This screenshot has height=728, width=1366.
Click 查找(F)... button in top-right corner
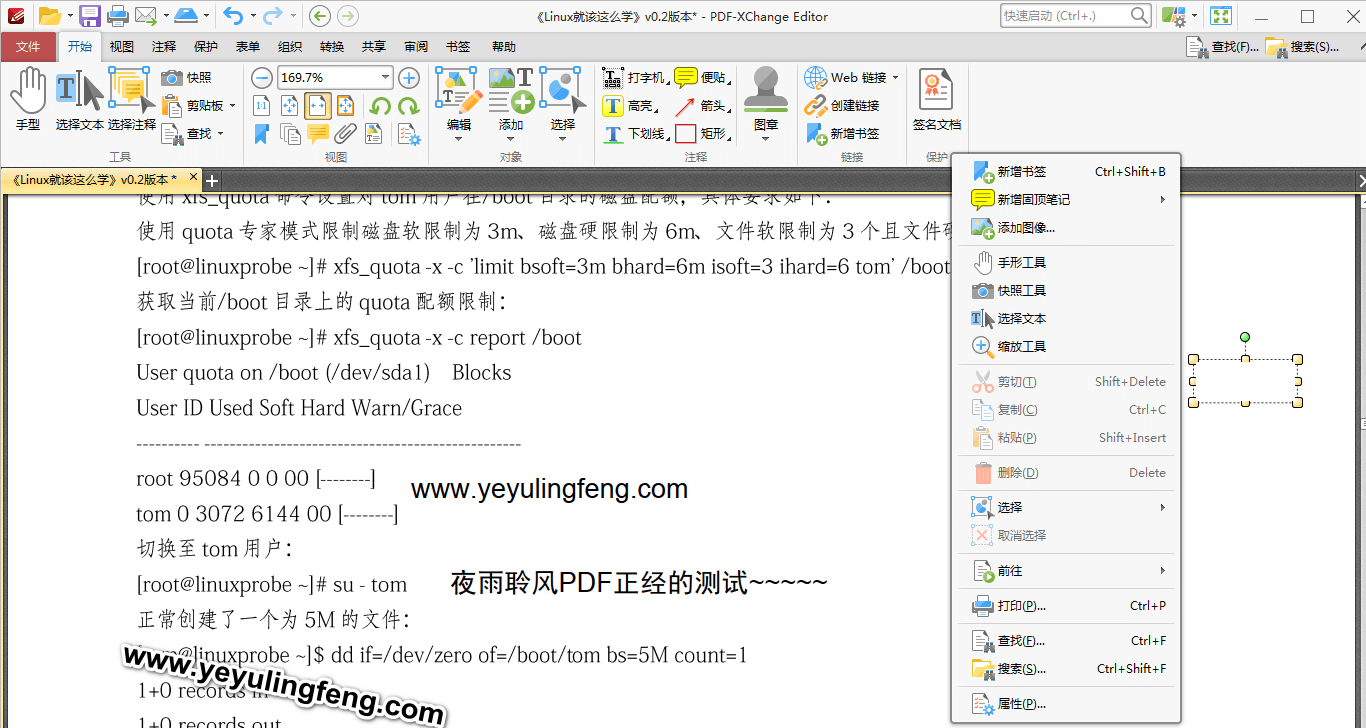click(1222, 47)
